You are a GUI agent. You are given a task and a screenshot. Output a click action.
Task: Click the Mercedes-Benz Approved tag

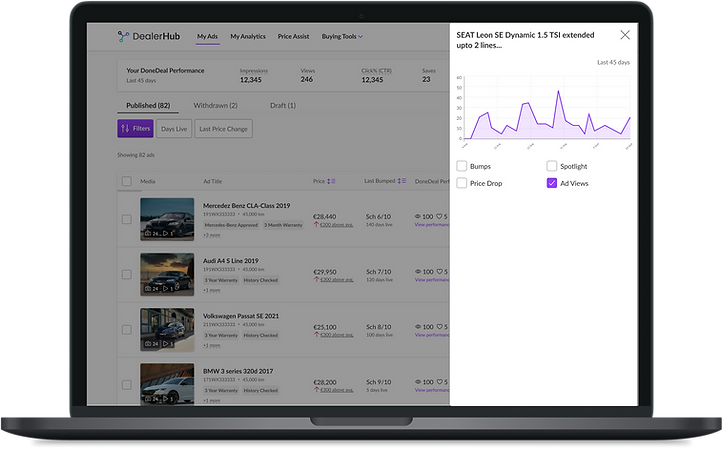pos(231,225)
